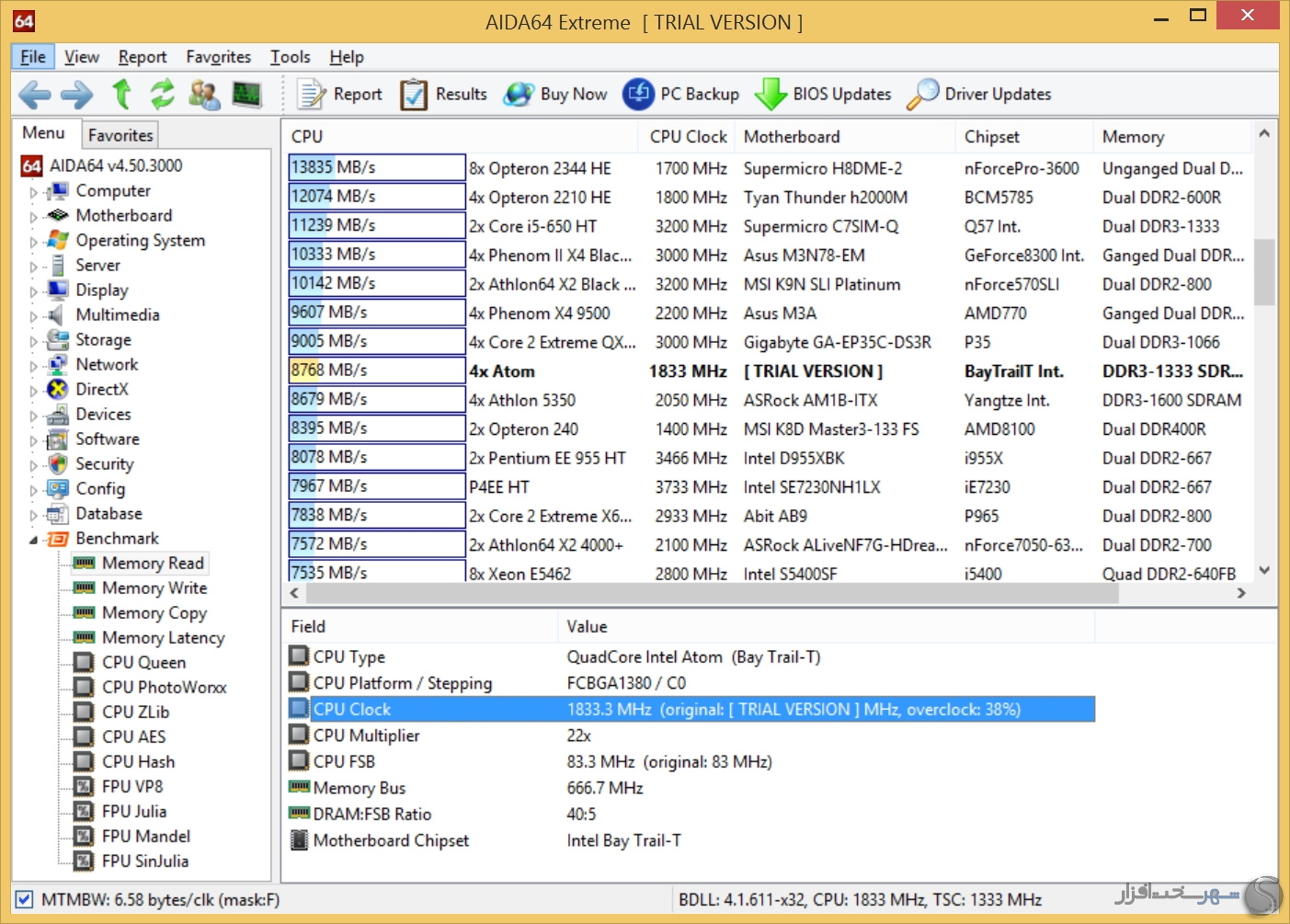Collapse the Benchmark tree node

[34, 540]
